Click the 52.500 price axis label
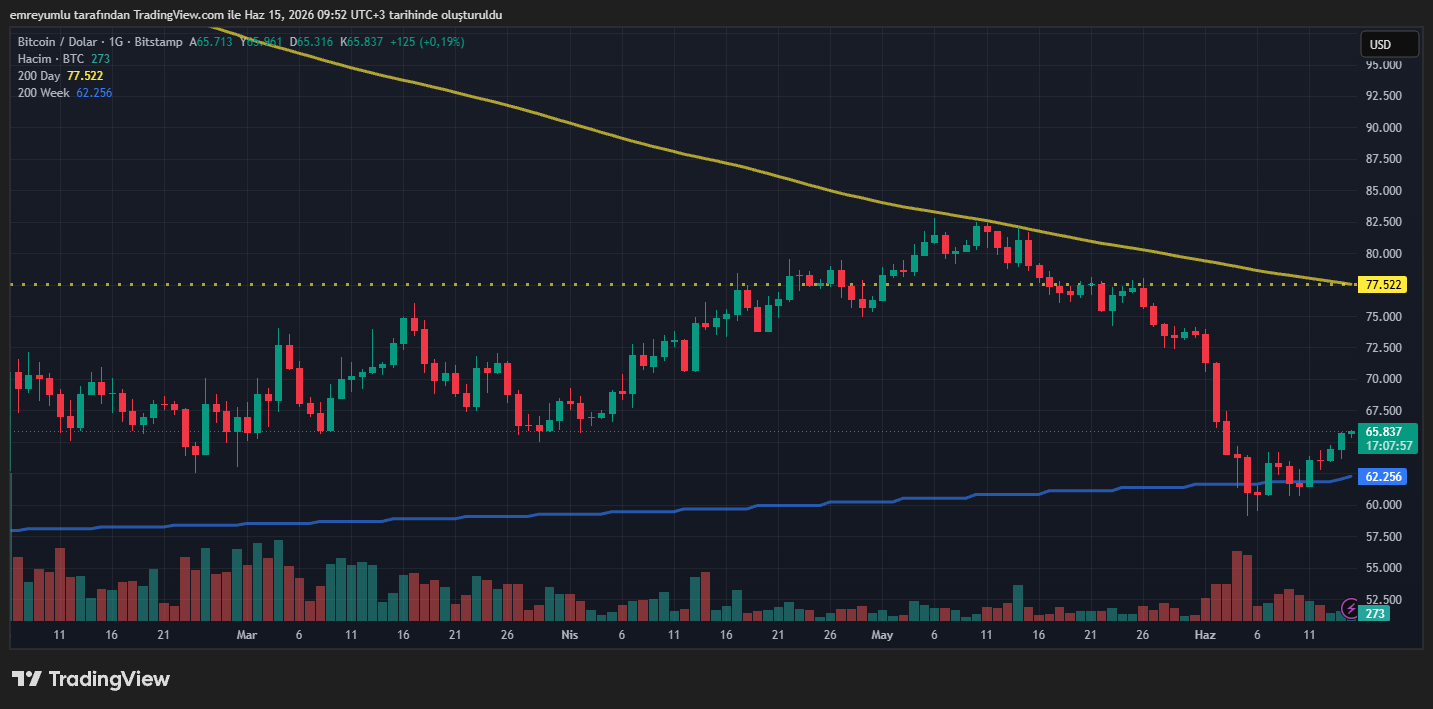 (1383, 600)
